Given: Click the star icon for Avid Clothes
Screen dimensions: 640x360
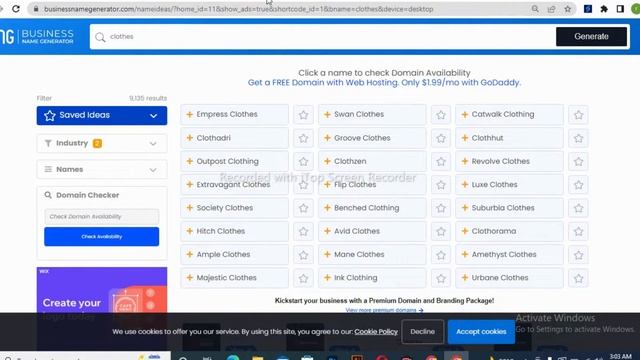Looking at the screenshot, I should [441, 231].
